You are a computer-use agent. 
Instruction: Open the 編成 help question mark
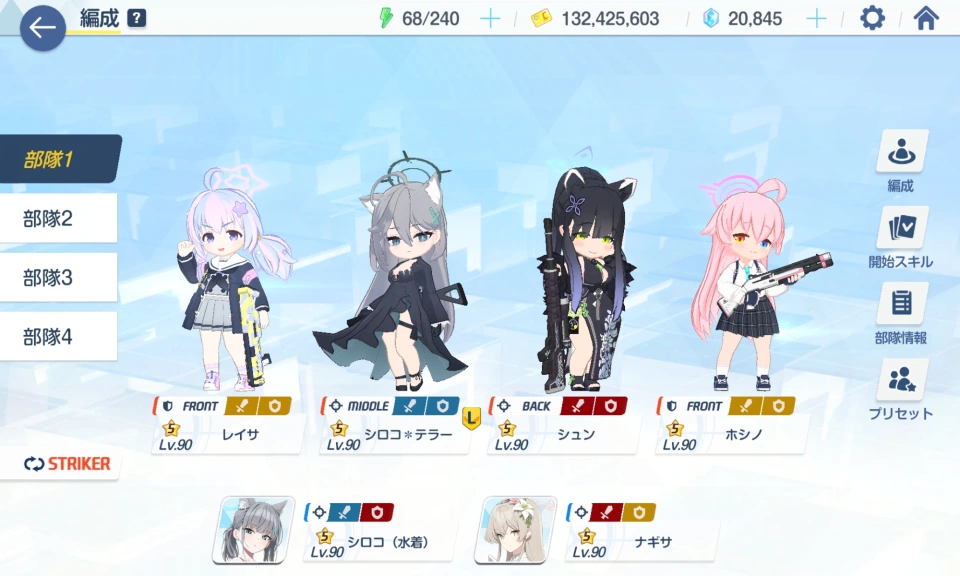point(137,18)
